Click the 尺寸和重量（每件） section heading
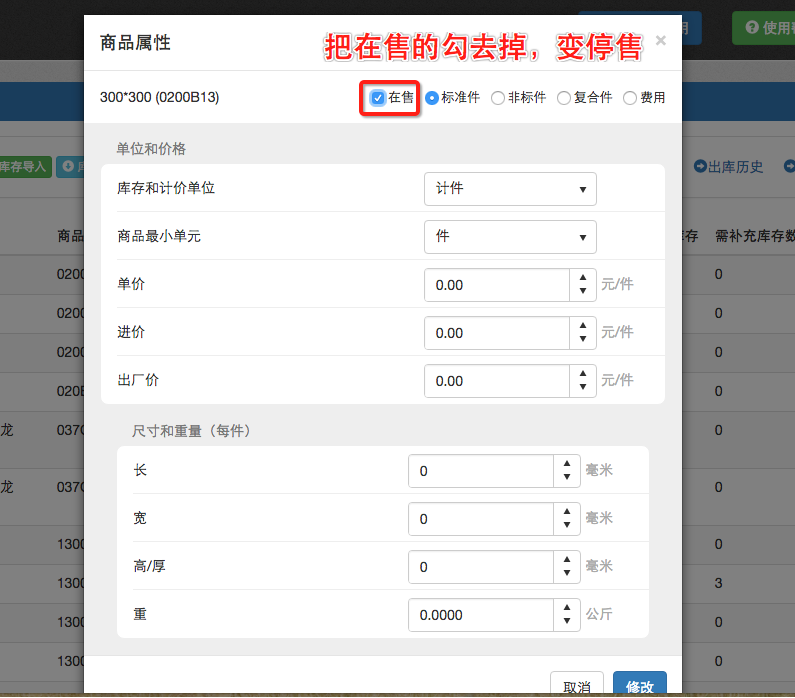The height and width of the screenshot is (698, 795). (x=192, y=431)
